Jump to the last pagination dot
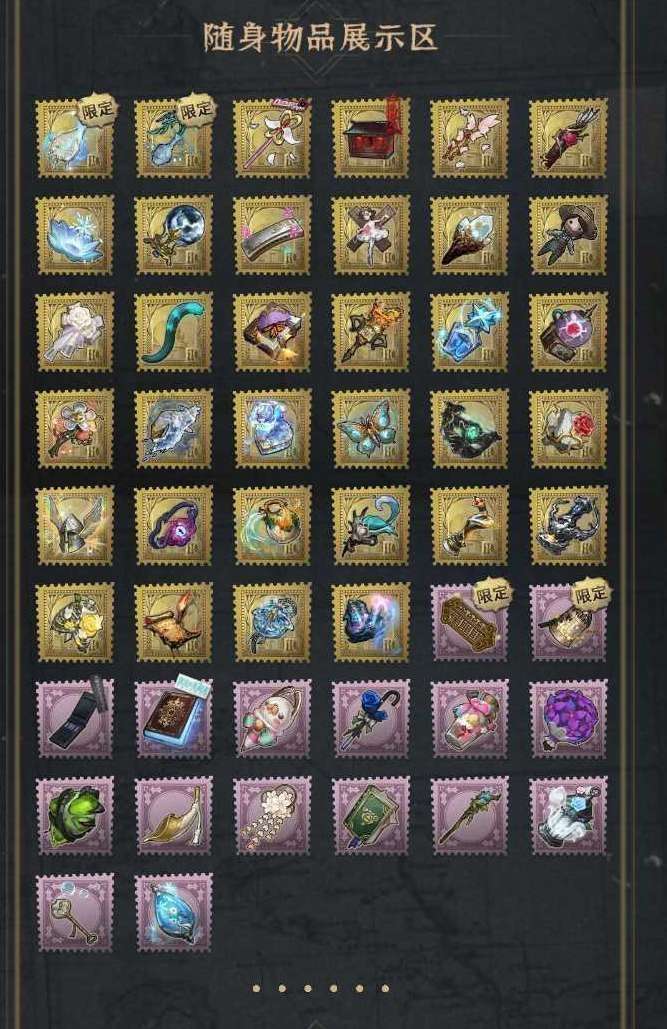 [385, 988]
